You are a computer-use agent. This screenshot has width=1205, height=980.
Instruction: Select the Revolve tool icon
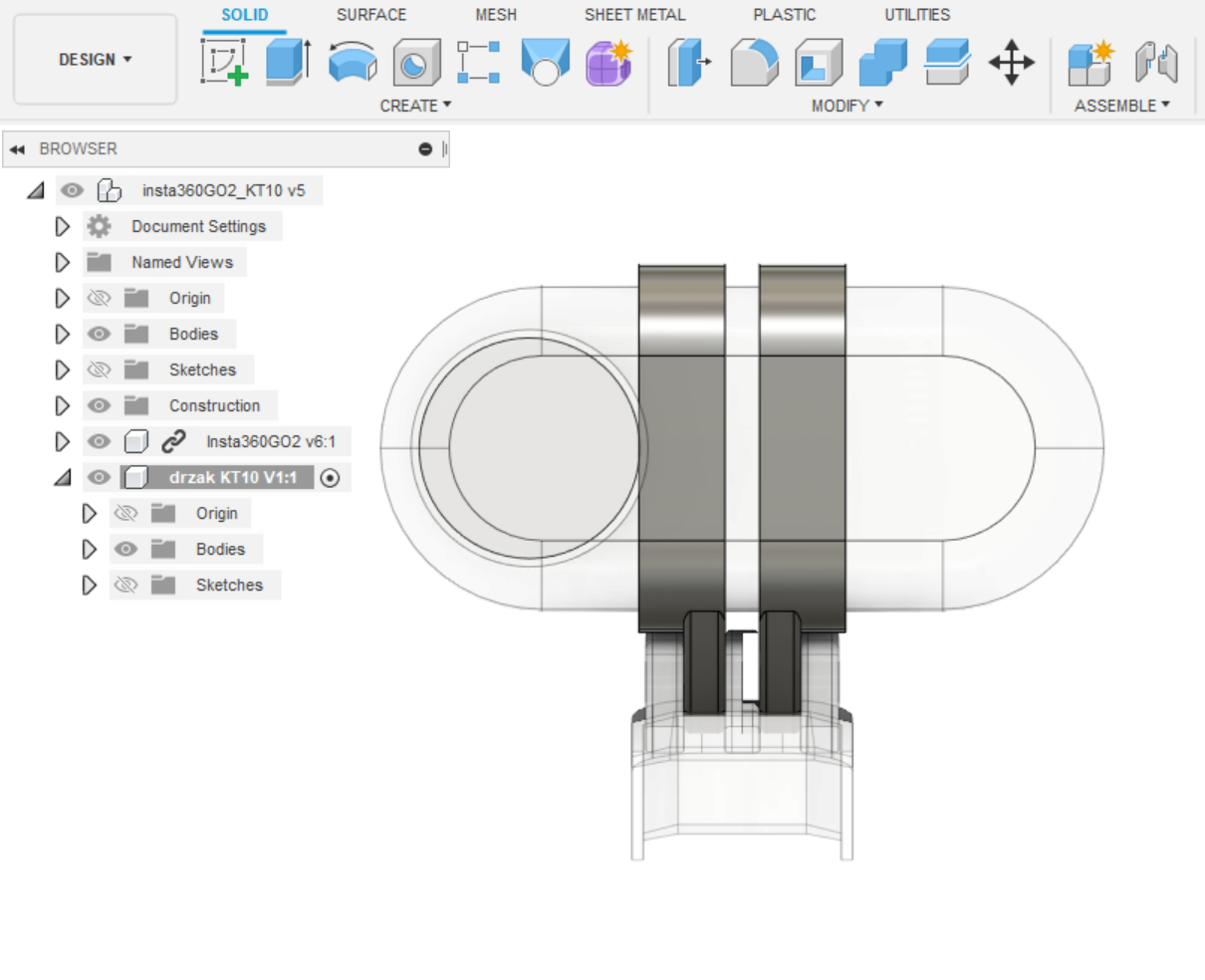pos(353,62)
